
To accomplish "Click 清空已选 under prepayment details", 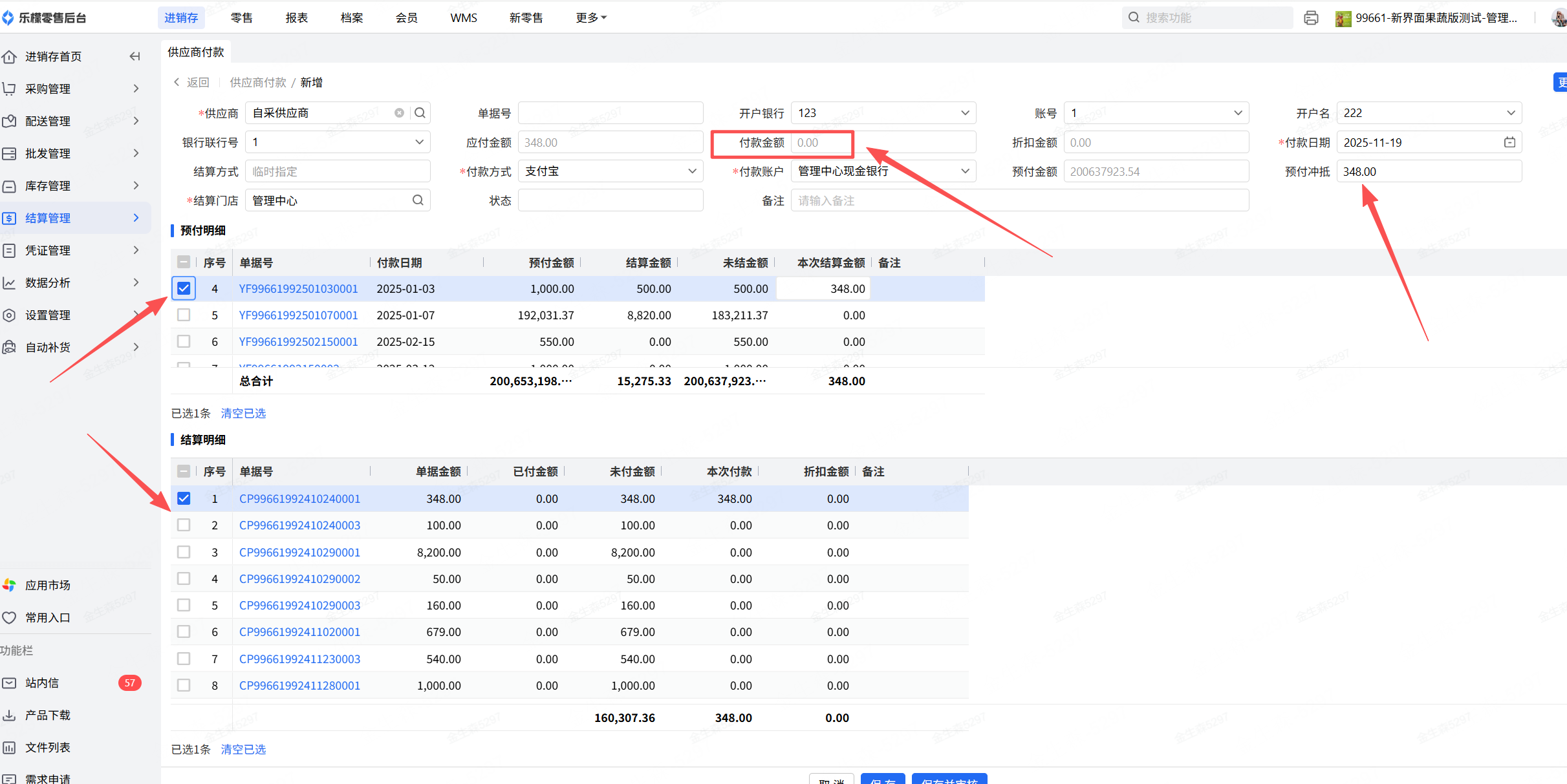I will (243, 413).
